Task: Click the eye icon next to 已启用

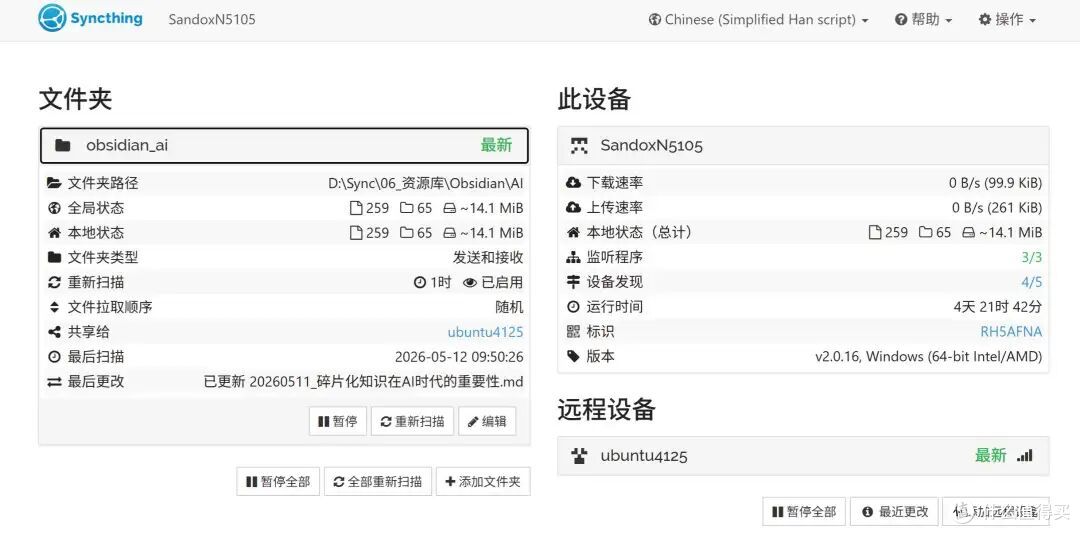Action: coord(470,283)
